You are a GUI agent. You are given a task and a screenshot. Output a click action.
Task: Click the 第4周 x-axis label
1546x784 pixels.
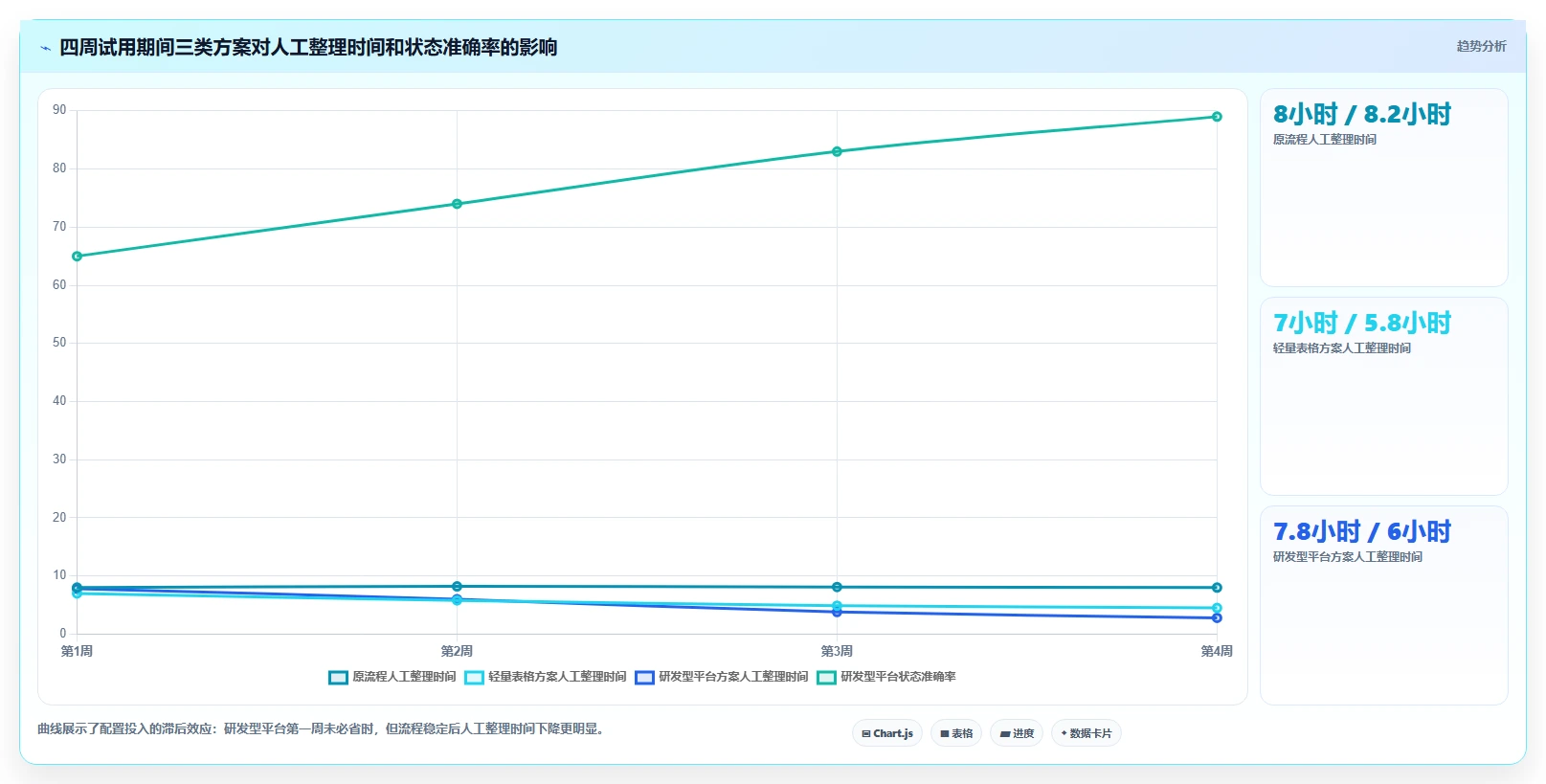[x=1217, y=651]
